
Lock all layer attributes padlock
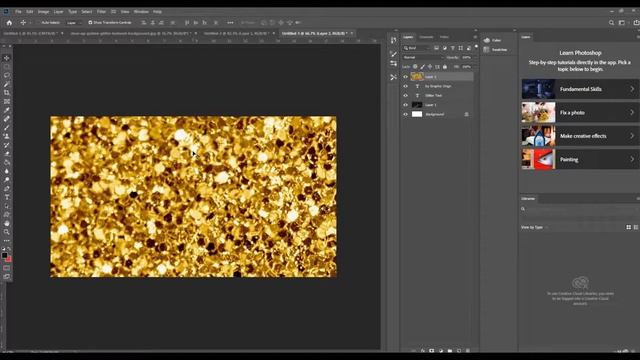[x=445, y=67]
